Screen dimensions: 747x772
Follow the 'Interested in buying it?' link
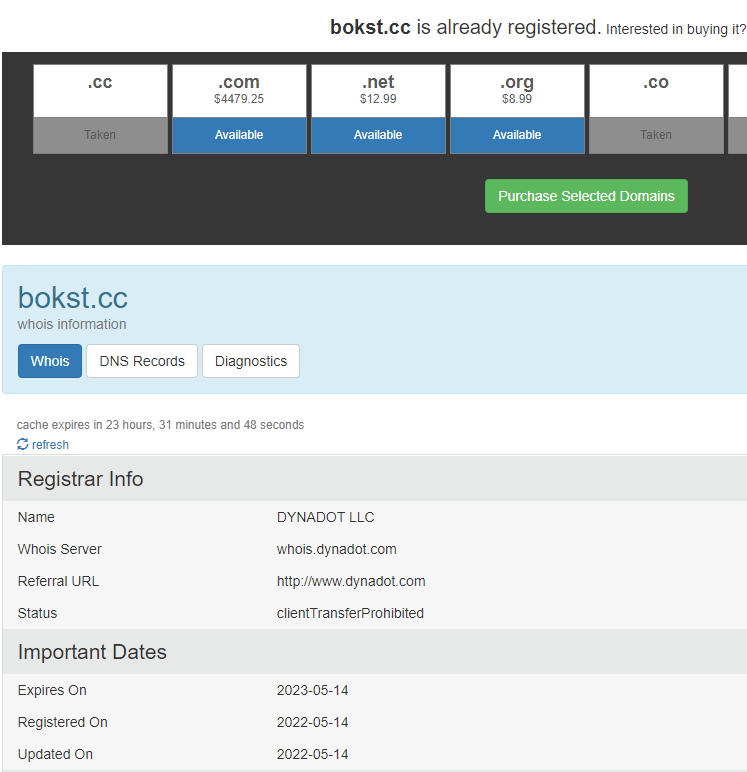pos(675,29)
